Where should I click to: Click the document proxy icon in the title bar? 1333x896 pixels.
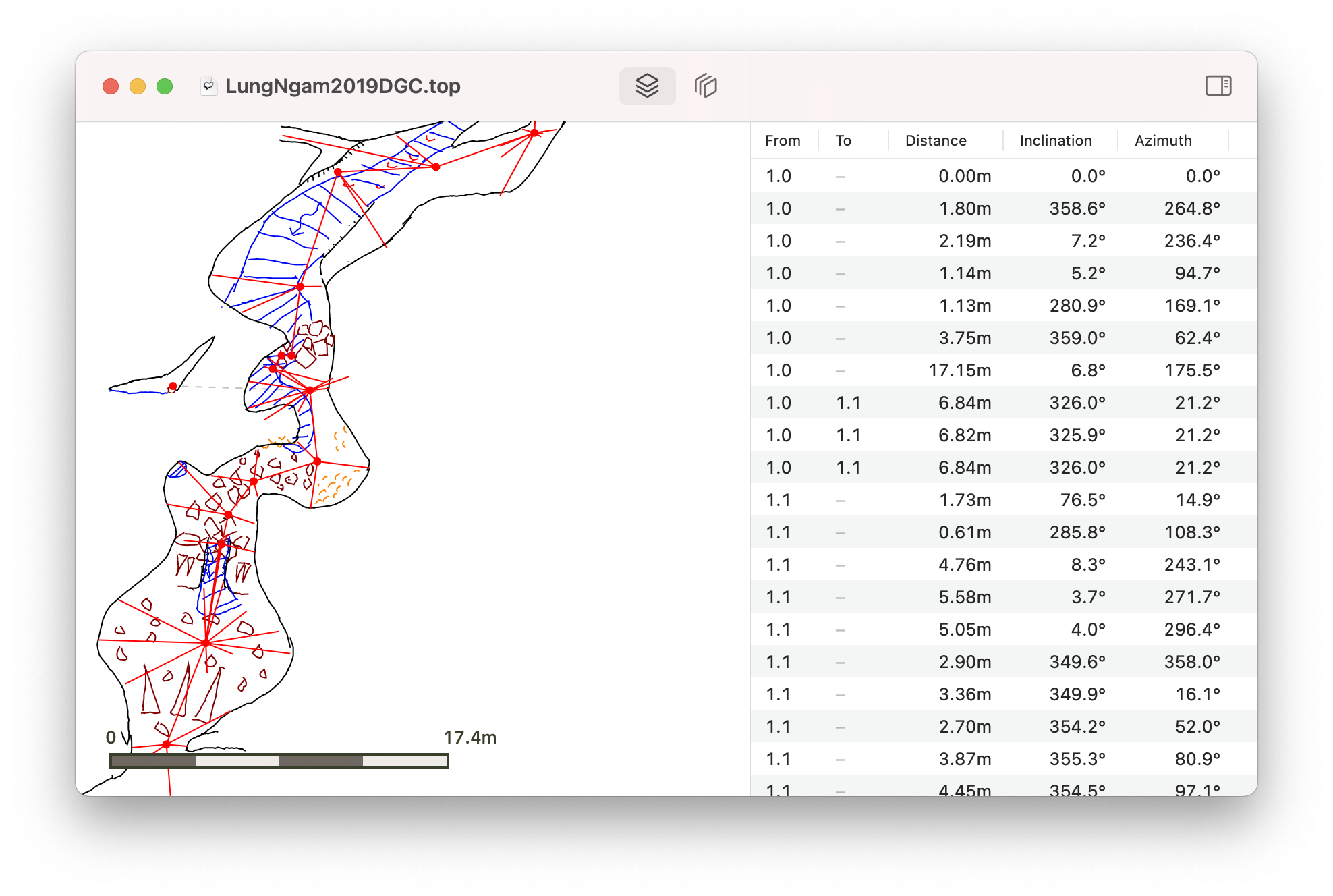click(x=209, y=86)
